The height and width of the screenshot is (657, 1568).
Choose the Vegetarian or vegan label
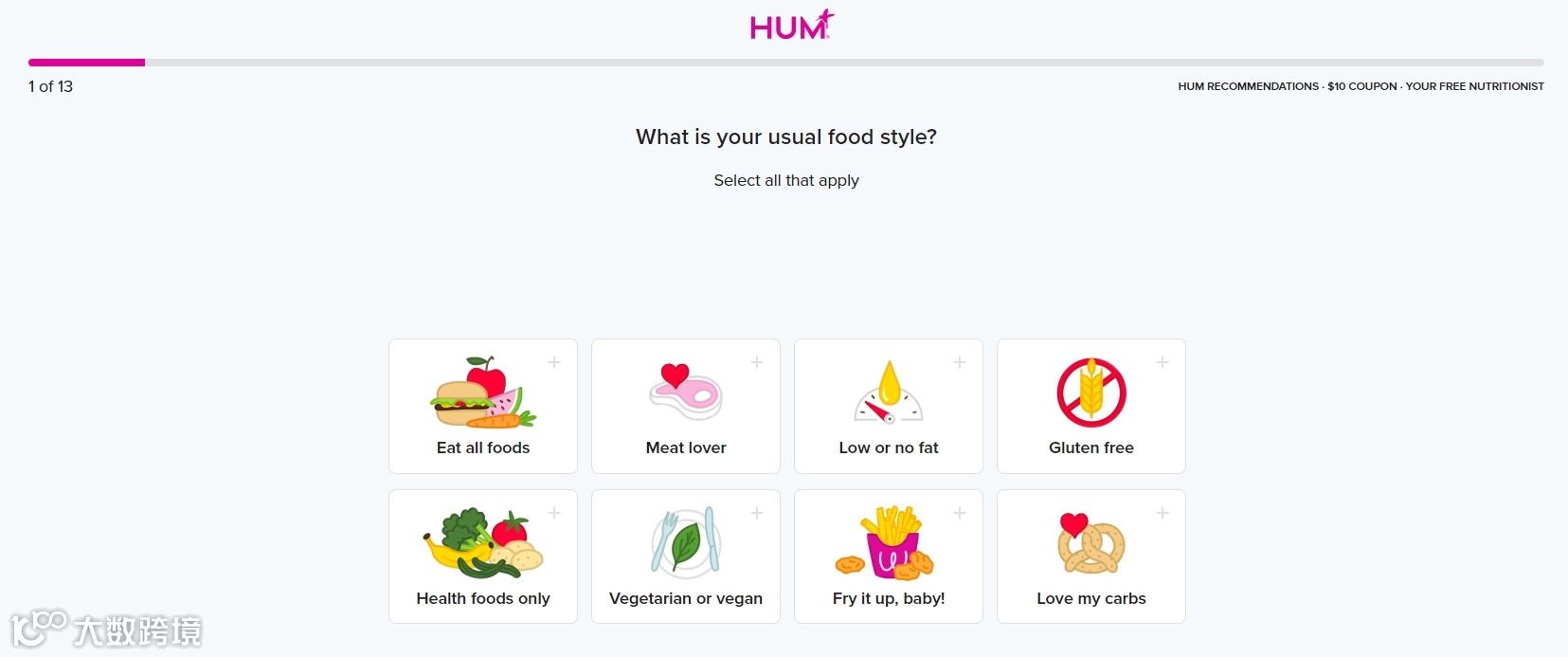[686, 598]
